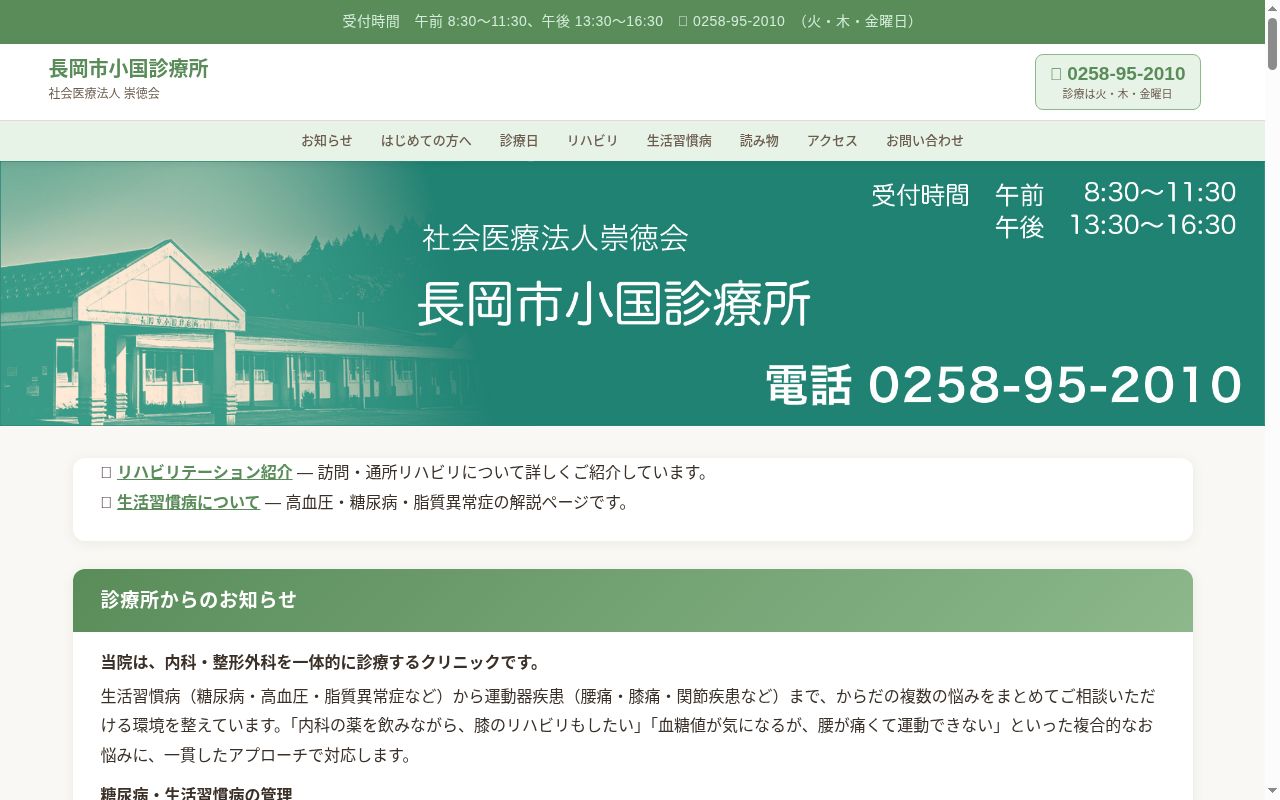
Task: Click the 長岡市小国診療所 site title
Action: (129, 69)
